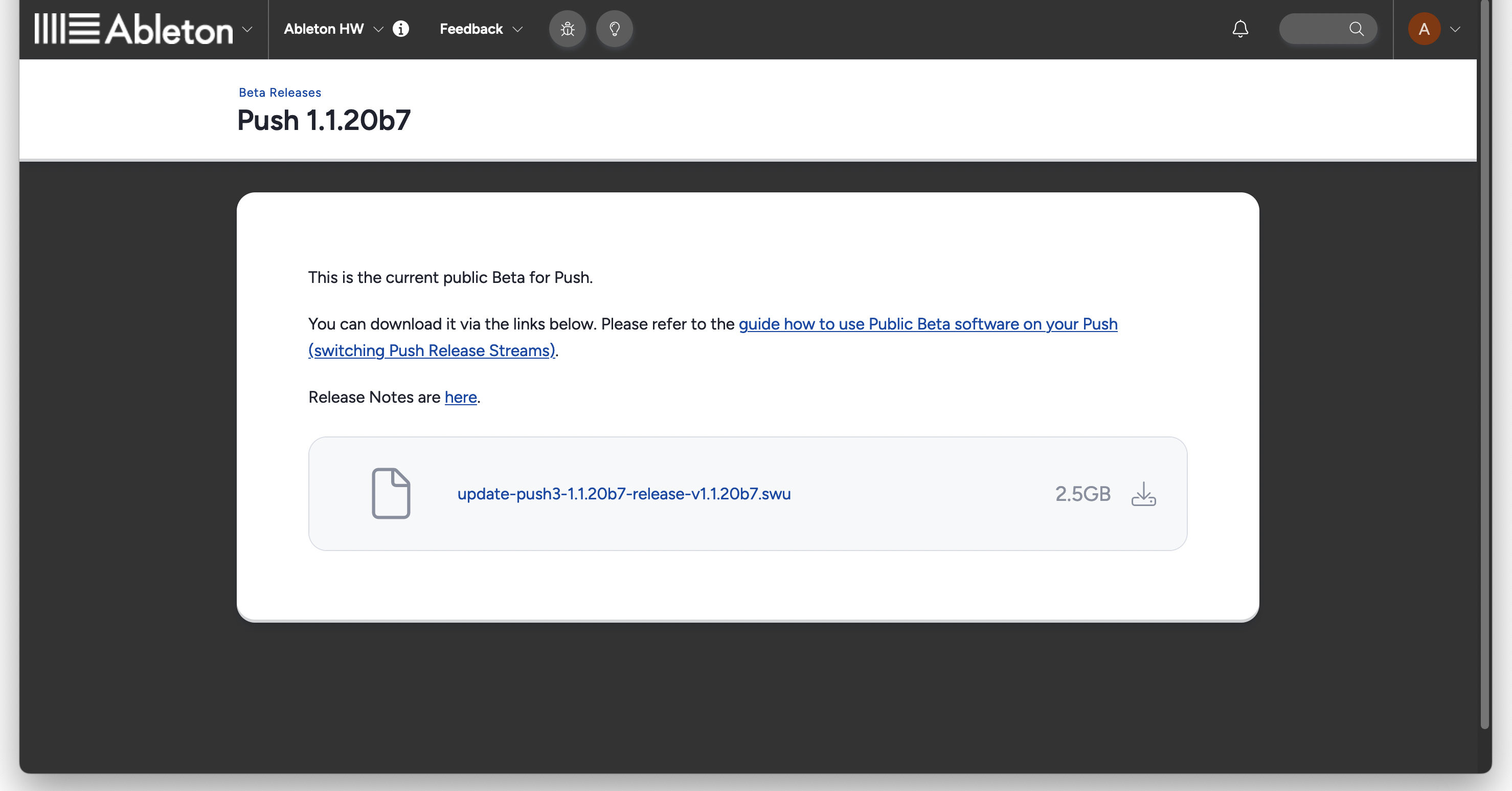The image size is (1512, 791).
Task: Open the Release Notes here link
Action: (x=460, y=398)
